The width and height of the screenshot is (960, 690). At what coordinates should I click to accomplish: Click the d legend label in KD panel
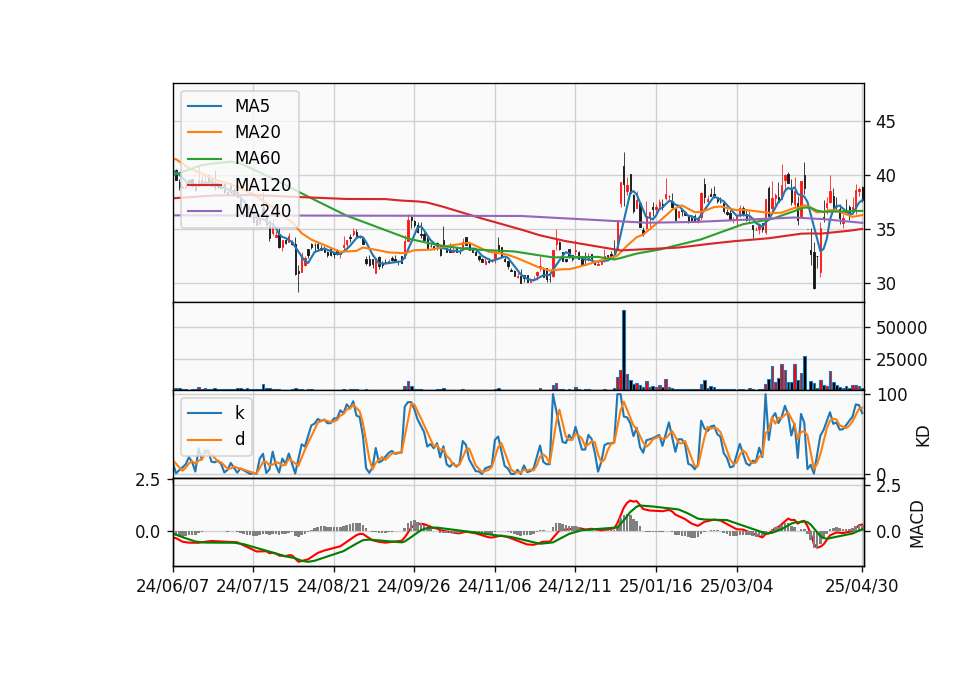(x=240, y=439)
